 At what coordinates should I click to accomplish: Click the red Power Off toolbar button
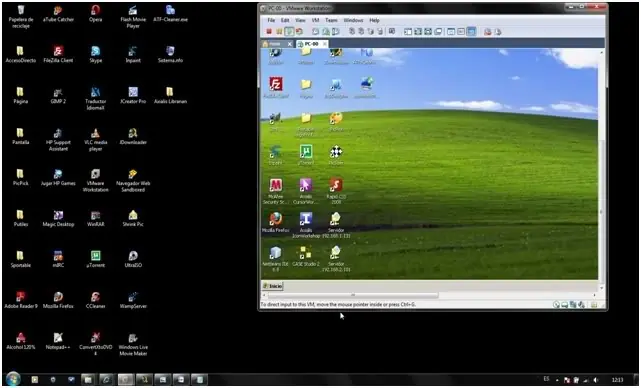(269, 31)
